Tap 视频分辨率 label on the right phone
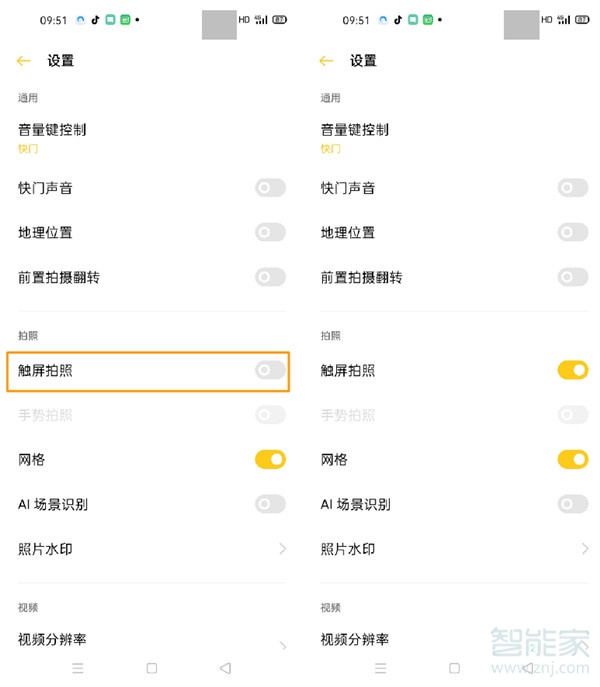 click(x=355, y=640)
